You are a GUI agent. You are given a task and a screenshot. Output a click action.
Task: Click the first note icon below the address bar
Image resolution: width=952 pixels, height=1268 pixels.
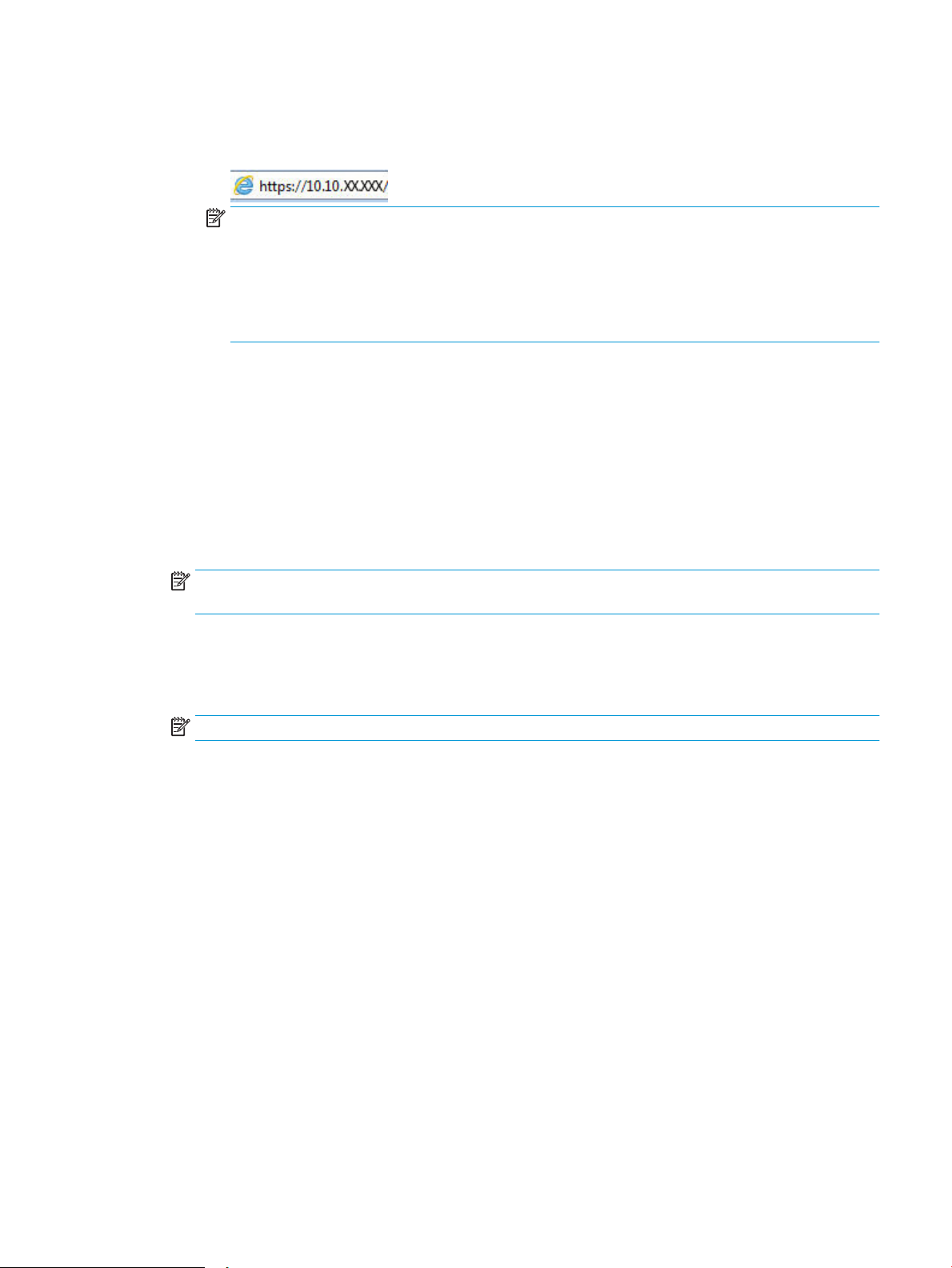(216, 218)
